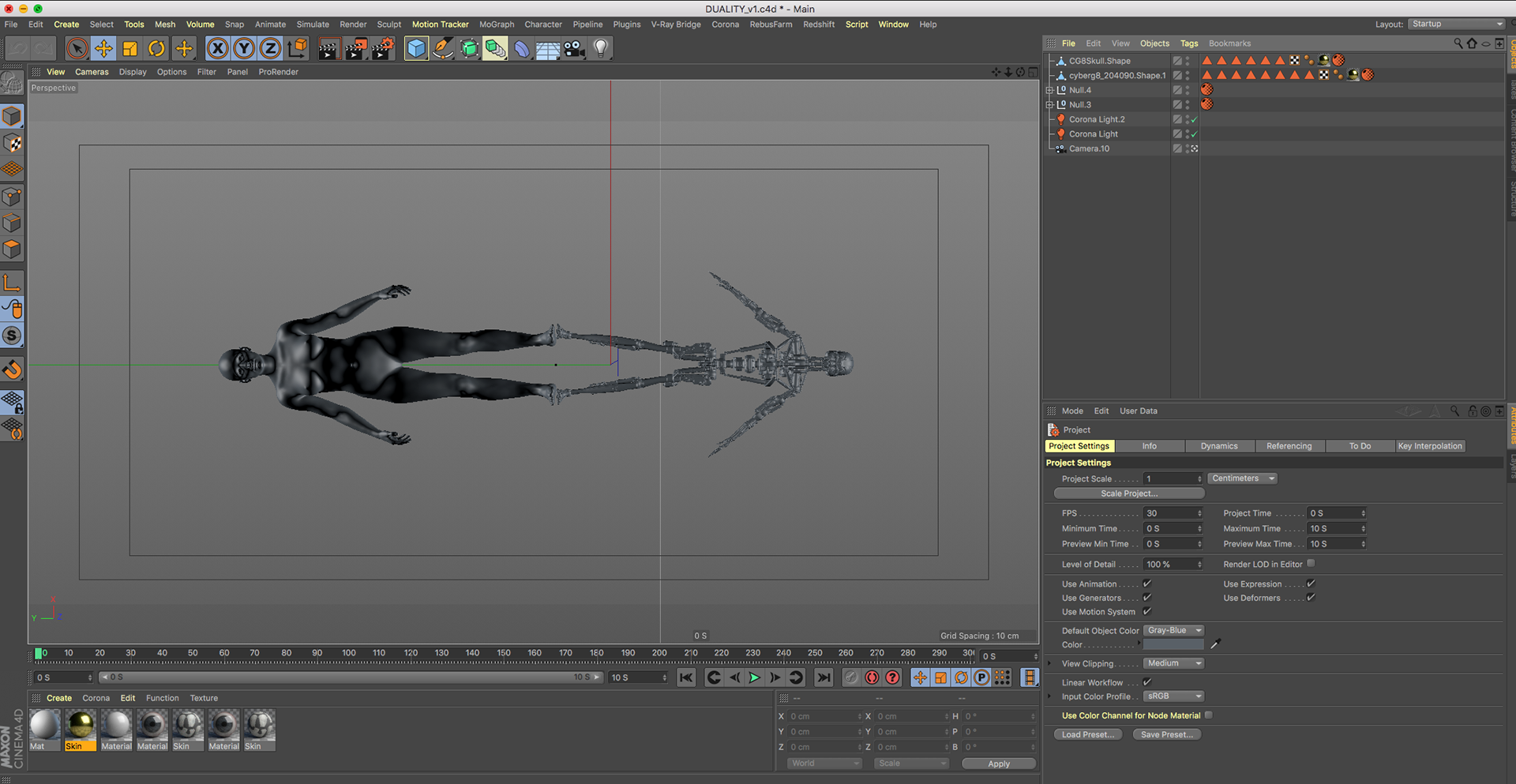The height and width of the screenshot is (784, 1516).
Task: Click the Apply button in coordinates
Action: pyautogui.click(x=998, y=763)
